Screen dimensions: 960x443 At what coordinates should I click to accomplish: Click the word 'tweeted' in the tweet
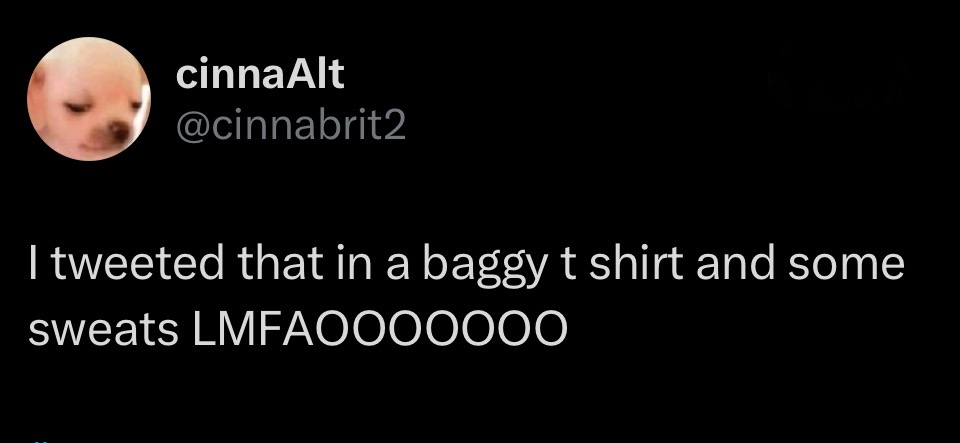[x=138, y=264]
